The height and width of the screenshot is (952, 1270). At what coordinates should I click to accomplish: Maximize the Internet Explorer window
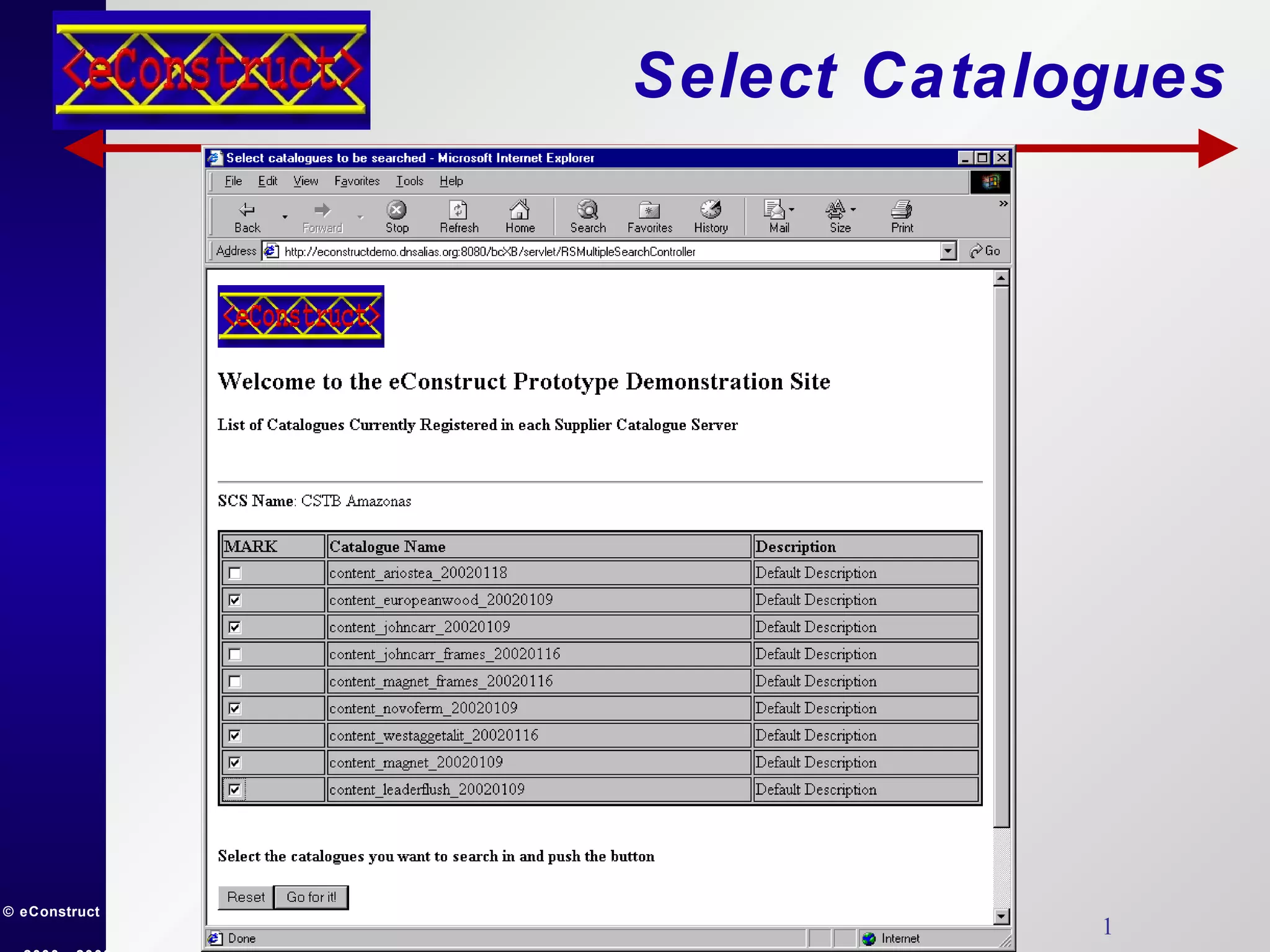click(x=982, y=158)
